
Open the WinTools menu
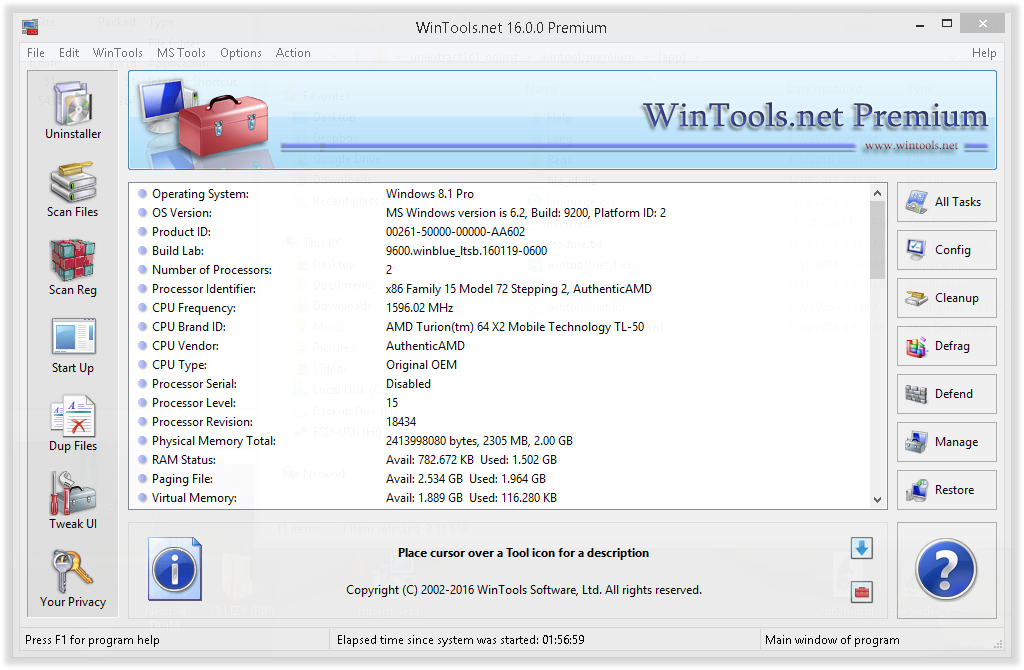pos(118,53)
